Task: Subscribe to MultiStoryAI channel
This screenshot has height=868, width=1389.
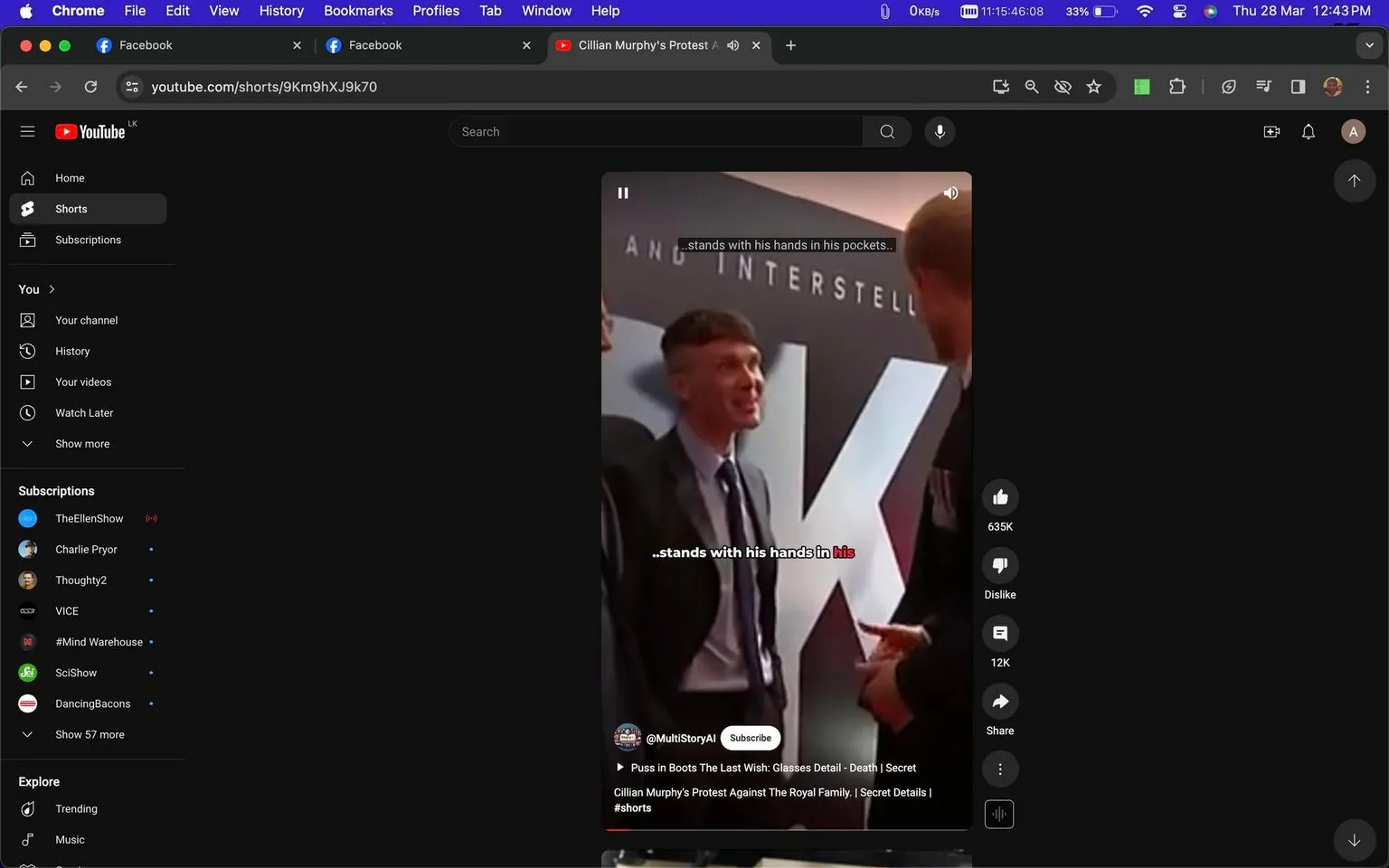Action: coord(750,738)
